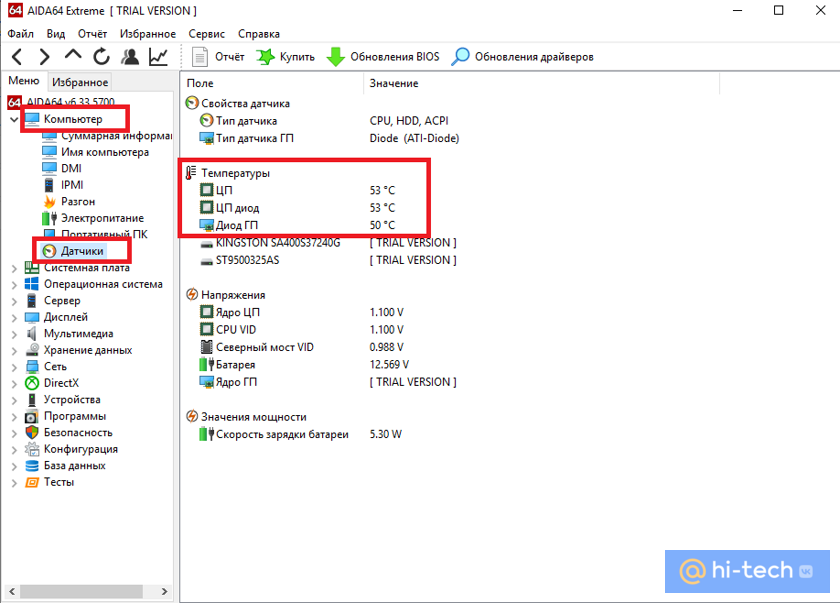Click the Сеть network icon

[x=32, y=366]
